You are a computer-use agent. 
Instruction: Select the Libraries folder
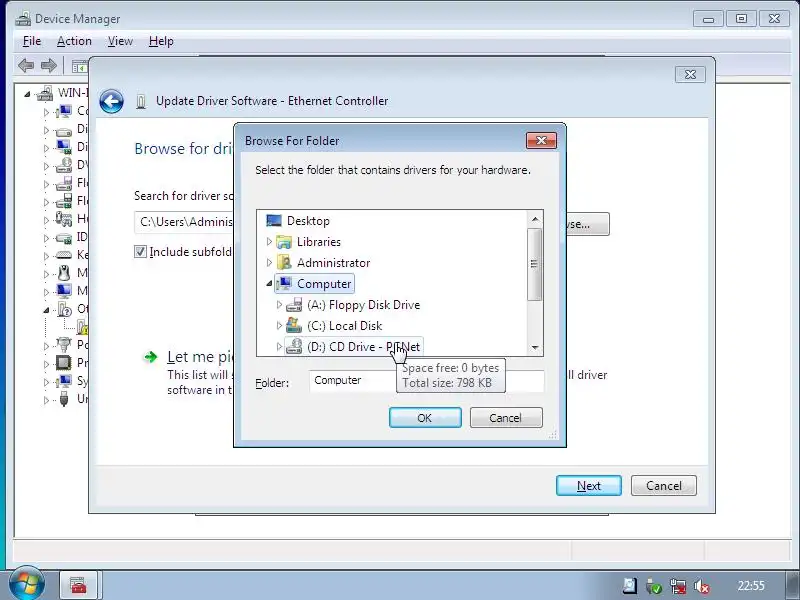[x=319, y=242]
